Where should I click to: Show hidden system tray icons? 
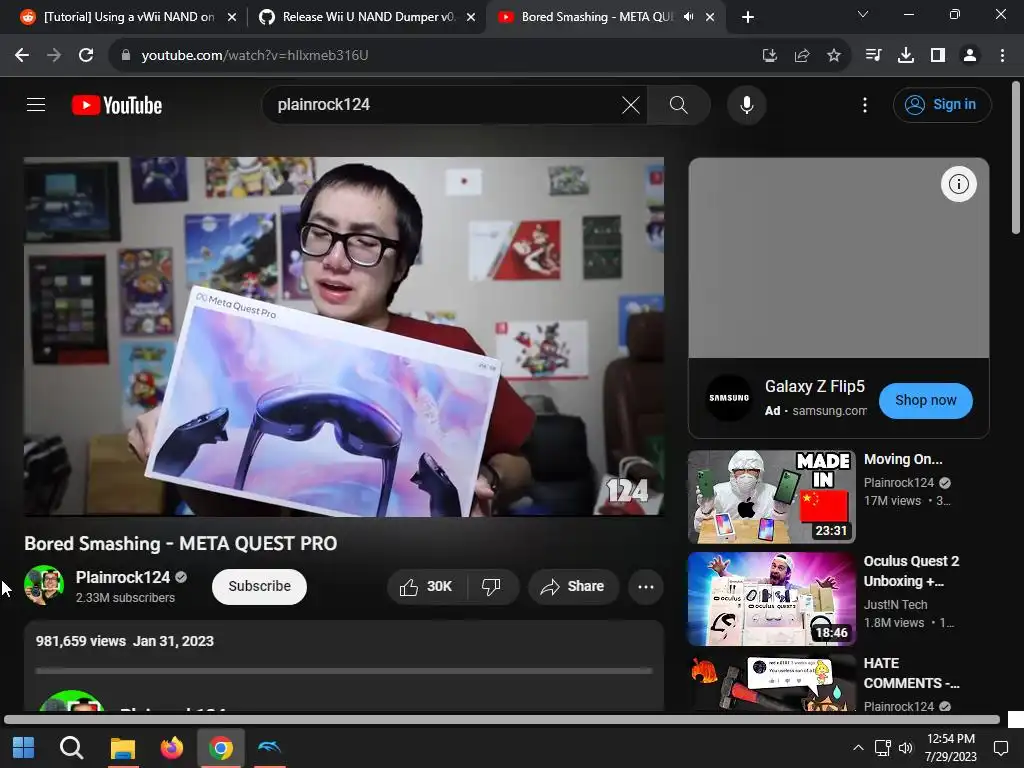858,748
